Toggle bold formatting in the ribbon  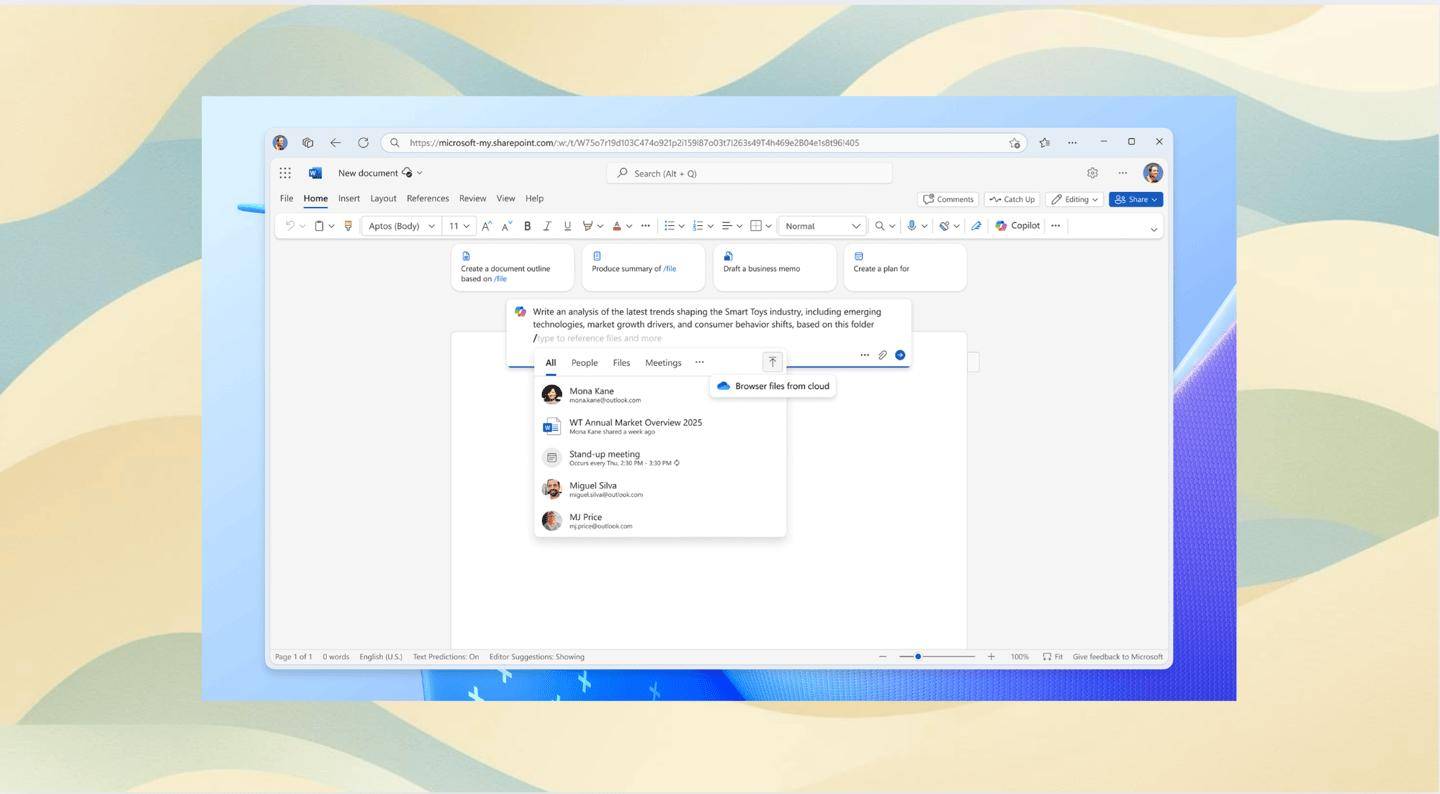(527, 226)
